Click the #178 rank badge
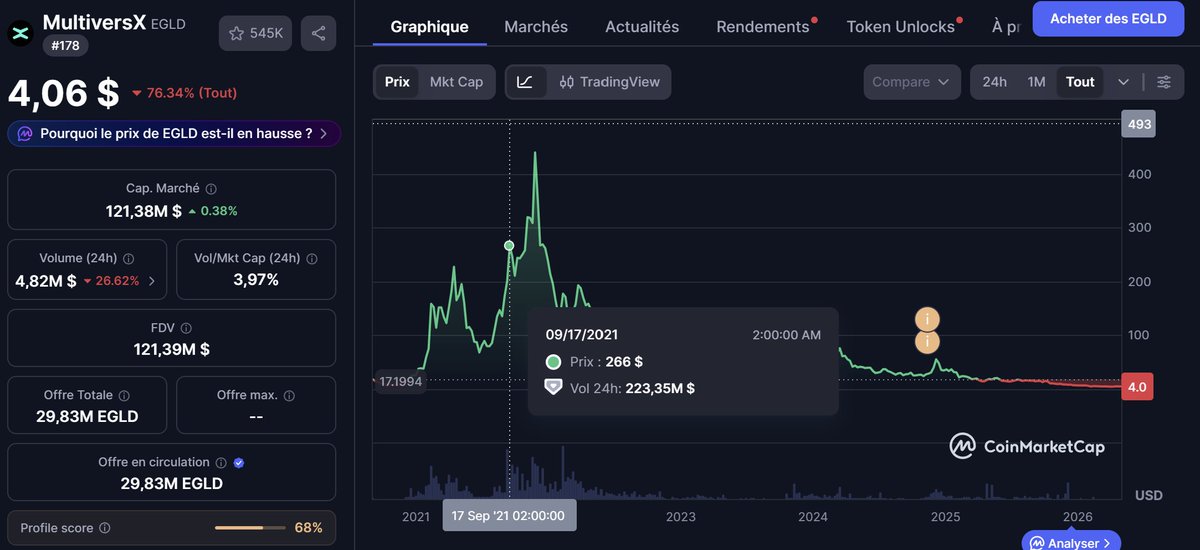Screen dimensions: 1200x550 65,44
